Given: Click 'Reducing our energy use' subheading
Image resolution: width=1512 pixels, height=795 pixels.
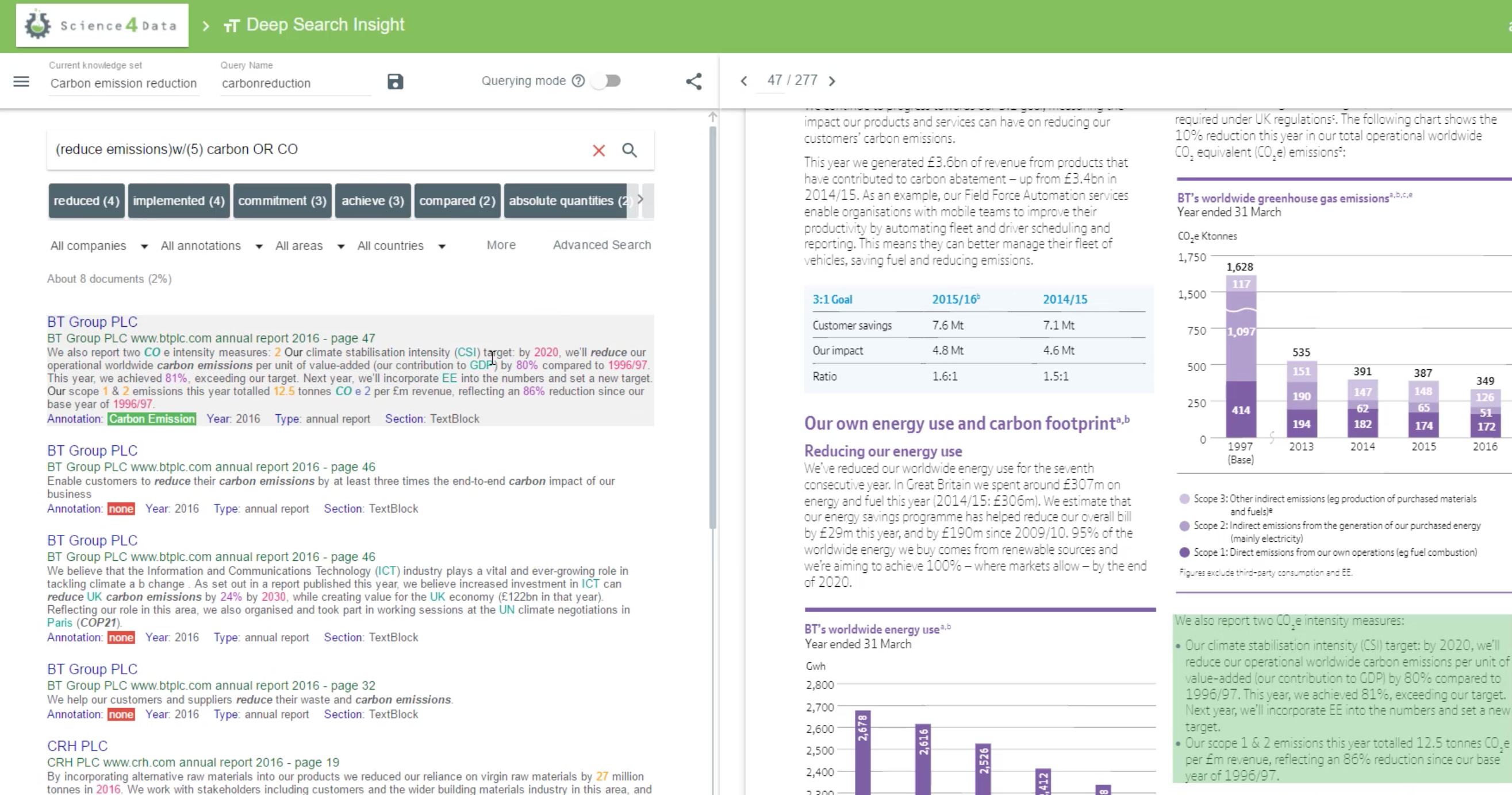Looking at the screenshot, I should coord(883,451).
